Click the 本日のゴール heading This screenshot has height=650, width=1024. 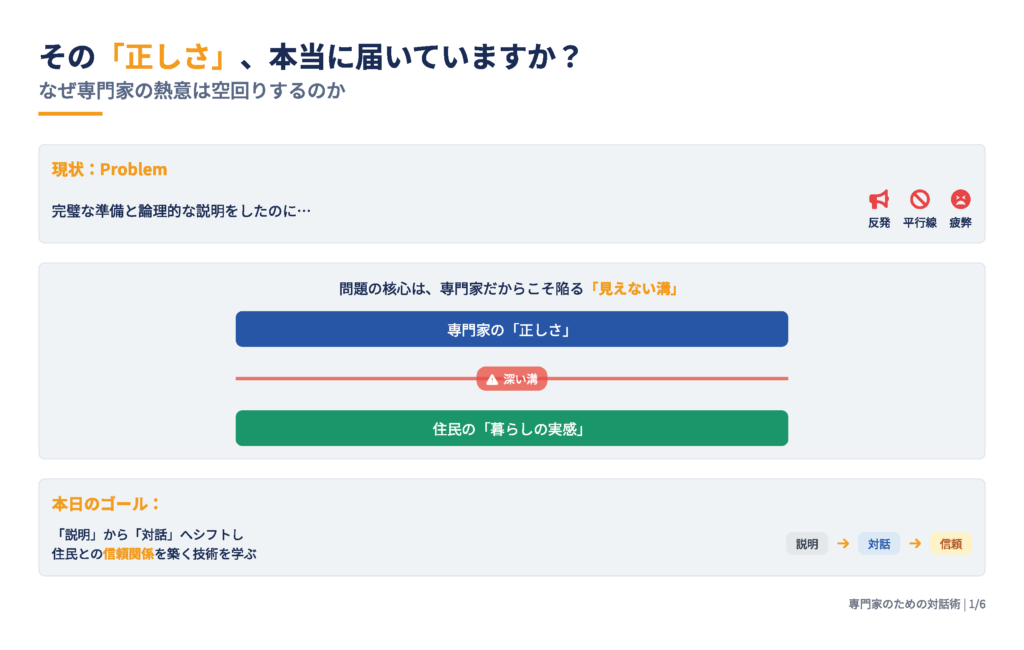pos(106,504)
